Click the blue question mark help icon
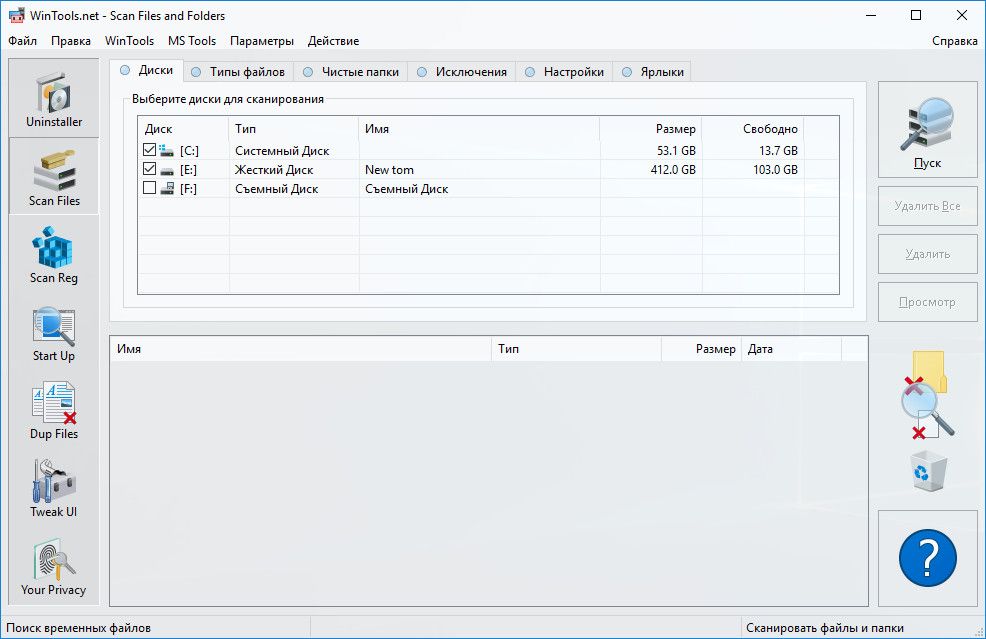The image size is (986, 639). pyautogui.click(x=927, y=558)
